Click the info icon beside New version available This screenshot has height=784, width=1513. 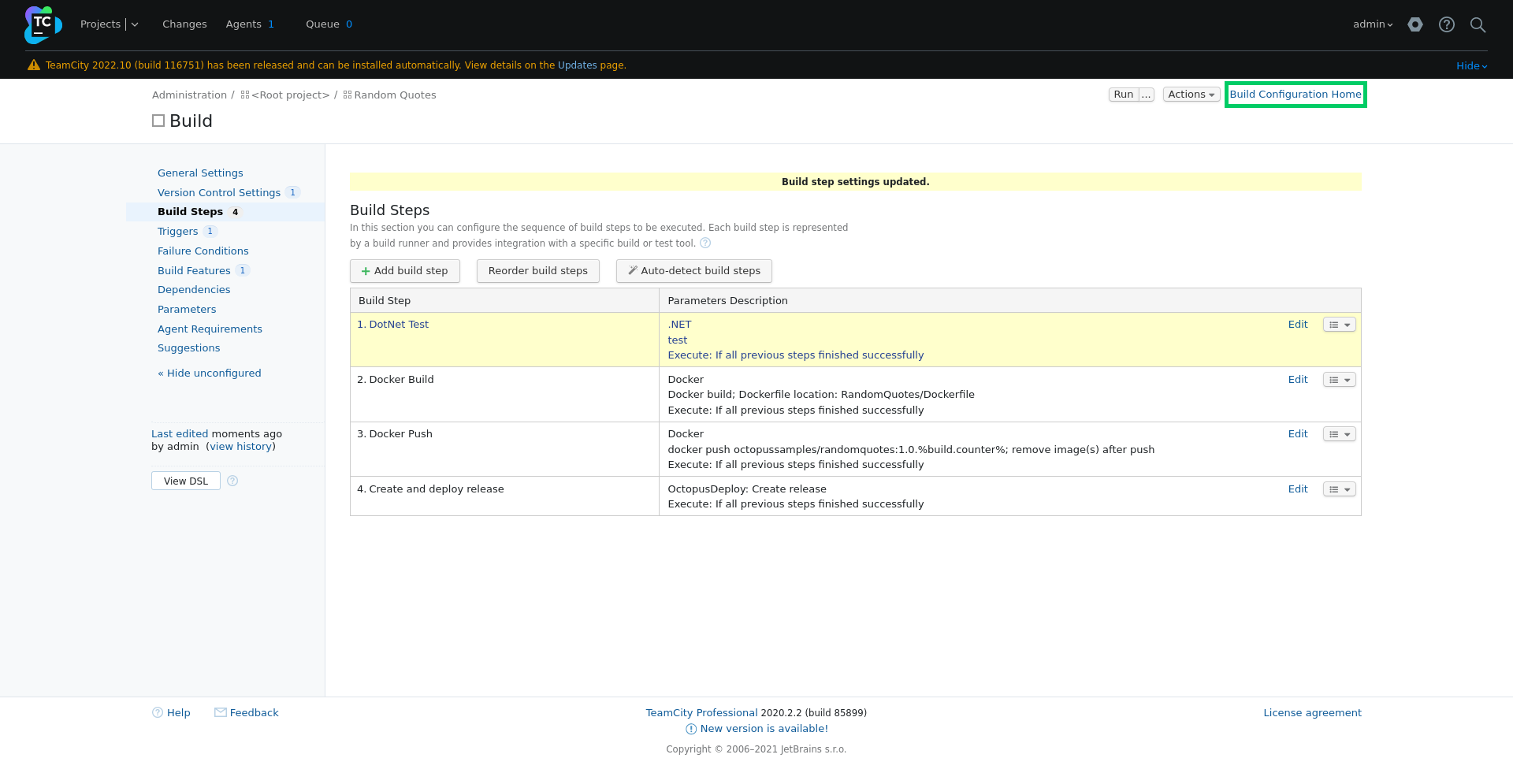click(x=691, y=729)
